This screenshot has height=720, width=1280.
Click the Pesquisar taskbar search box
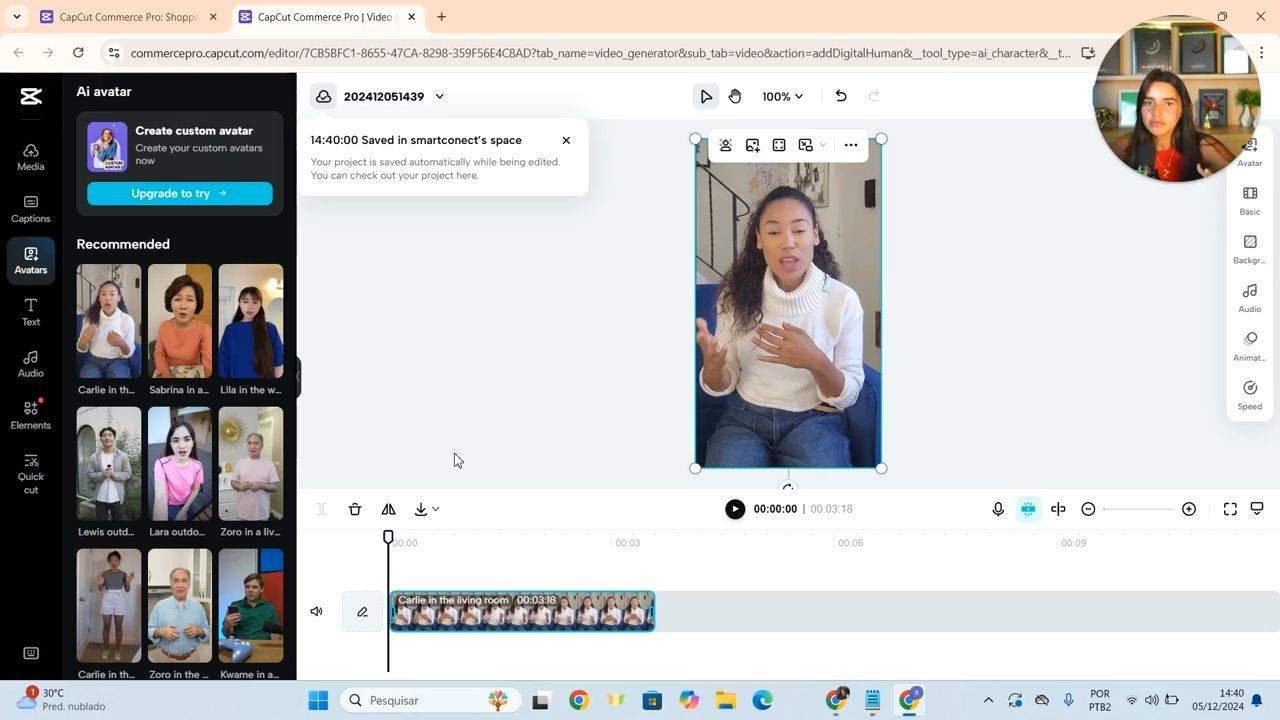tap(429, 700)
